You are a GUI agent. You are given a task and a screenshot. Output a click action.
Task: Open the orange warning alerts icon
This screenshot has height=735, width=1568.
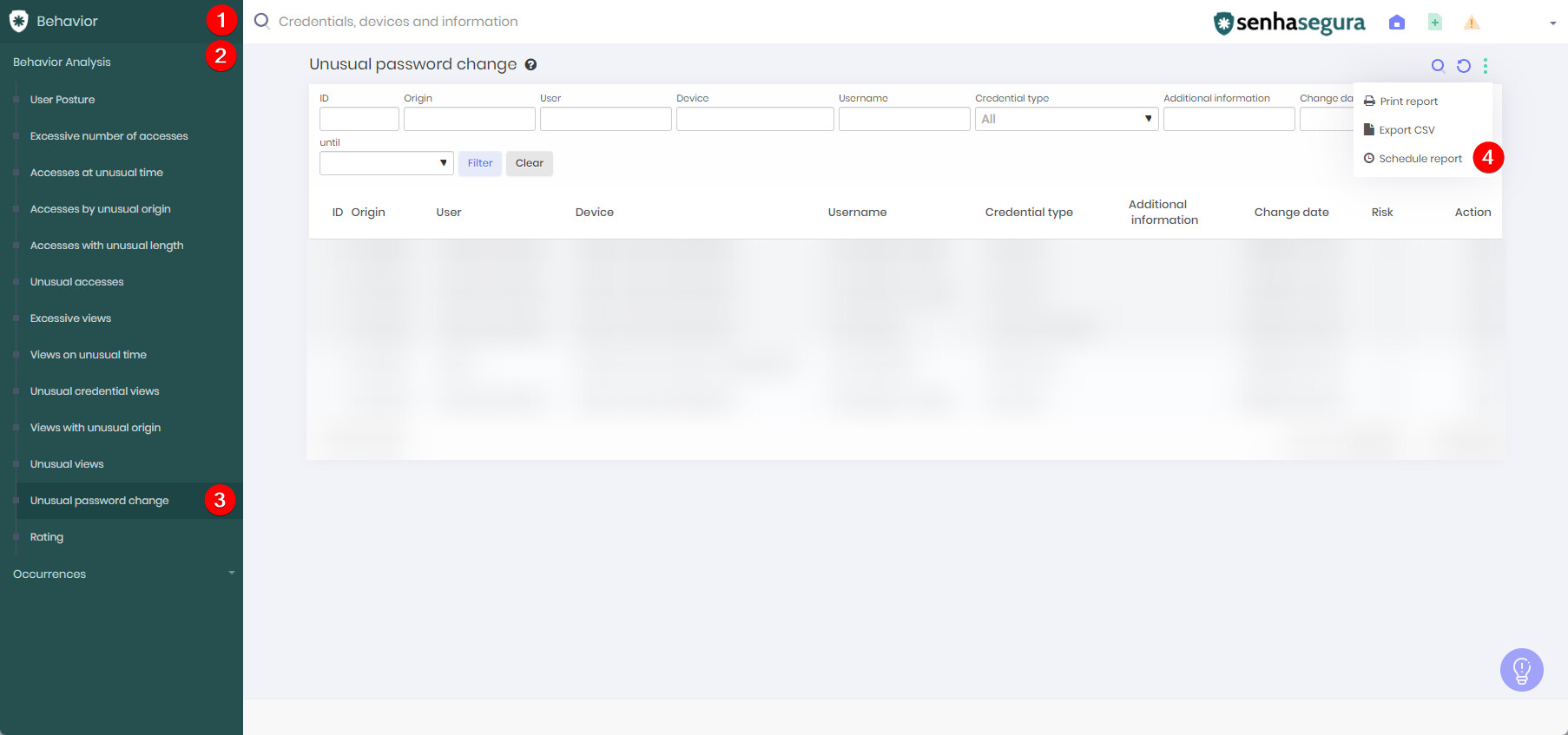[x=1472, y=23]
